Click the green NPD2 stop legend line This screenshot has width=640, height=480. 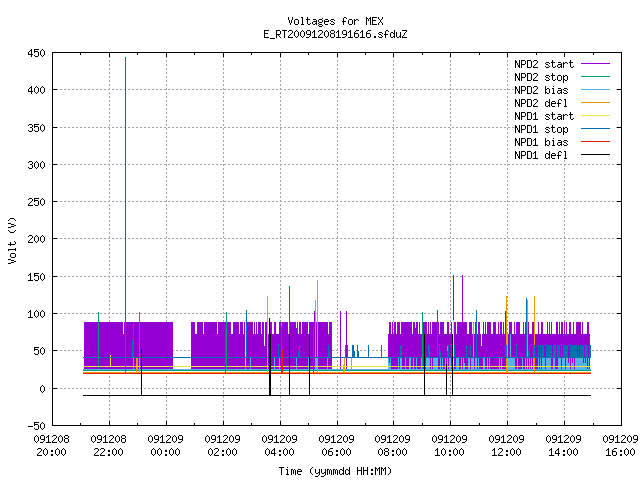596,77
